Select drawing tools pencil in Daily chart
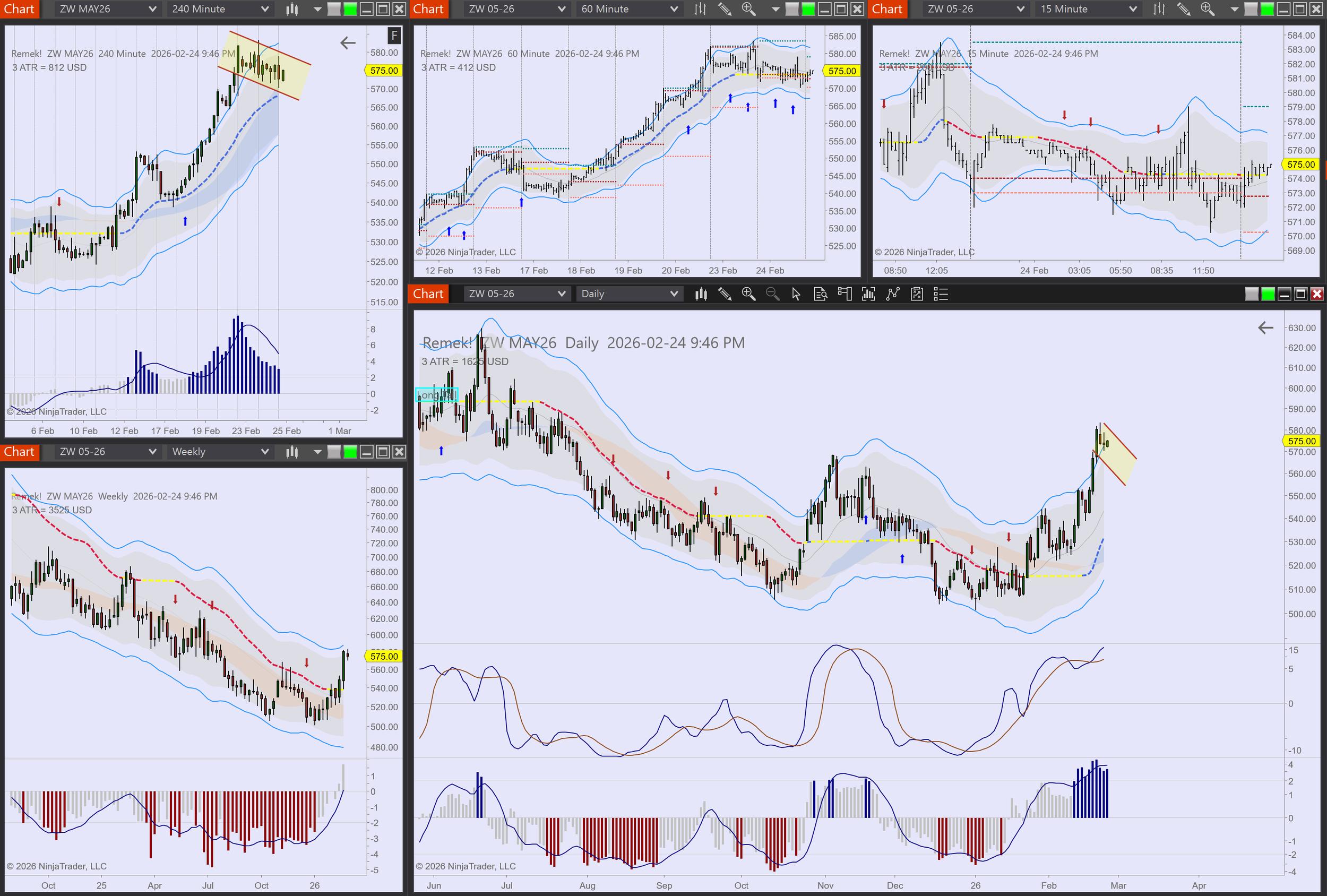1327x896 pixels. [725, 294]
